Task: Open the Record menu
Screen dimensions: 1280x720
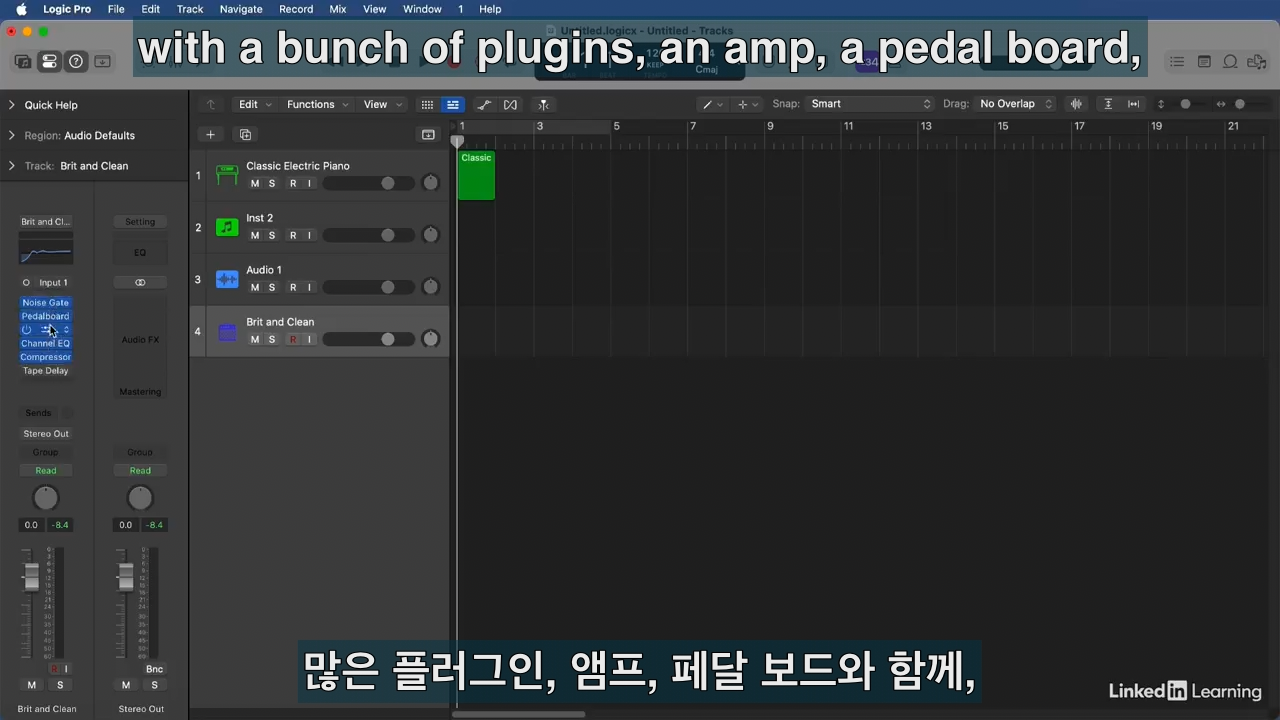Action: pos(296,9)
